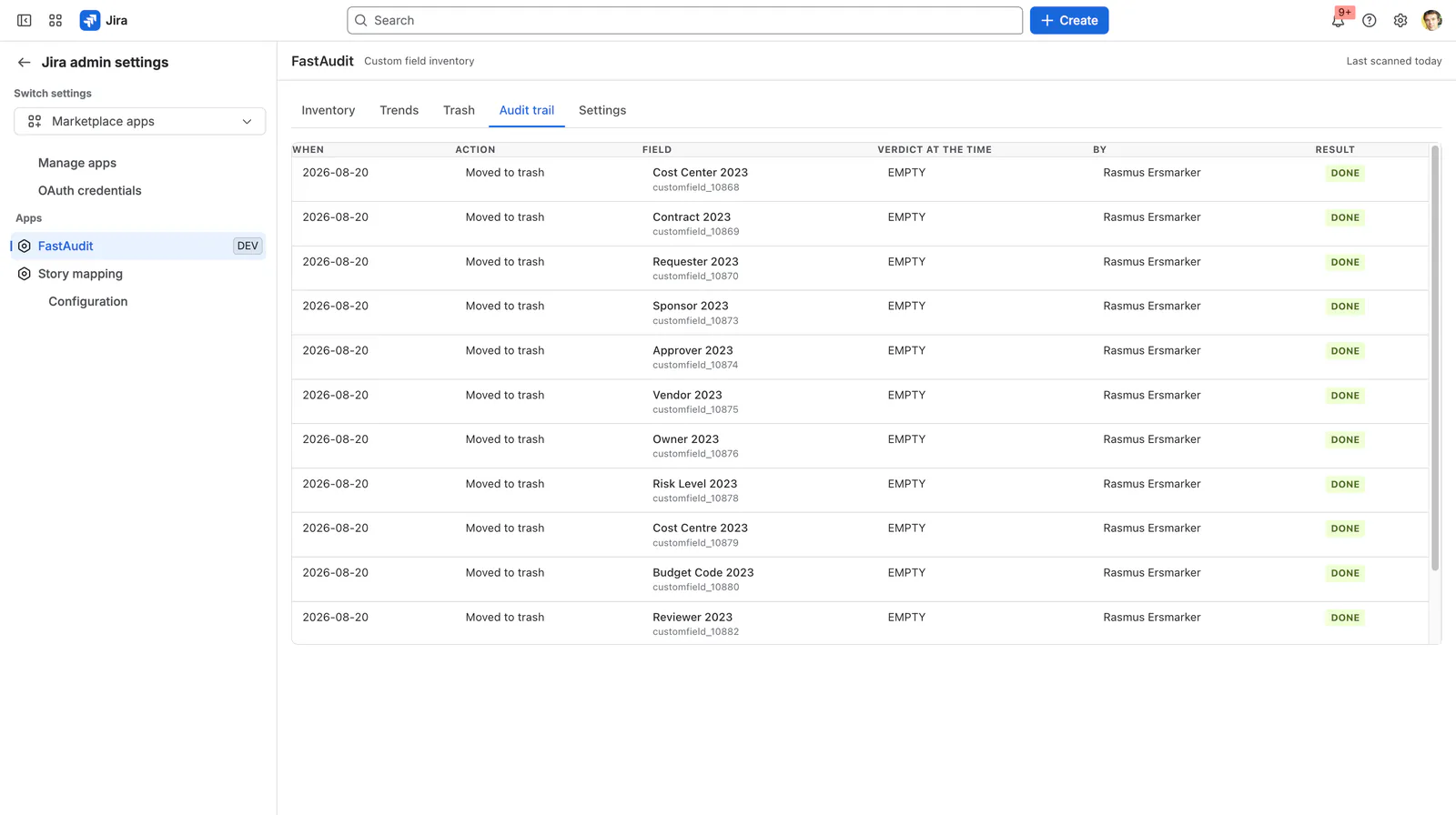The width and height of the screenshot is (1456, 815).
Task: Click the ACTION column header
Action: tap(475, 149)
